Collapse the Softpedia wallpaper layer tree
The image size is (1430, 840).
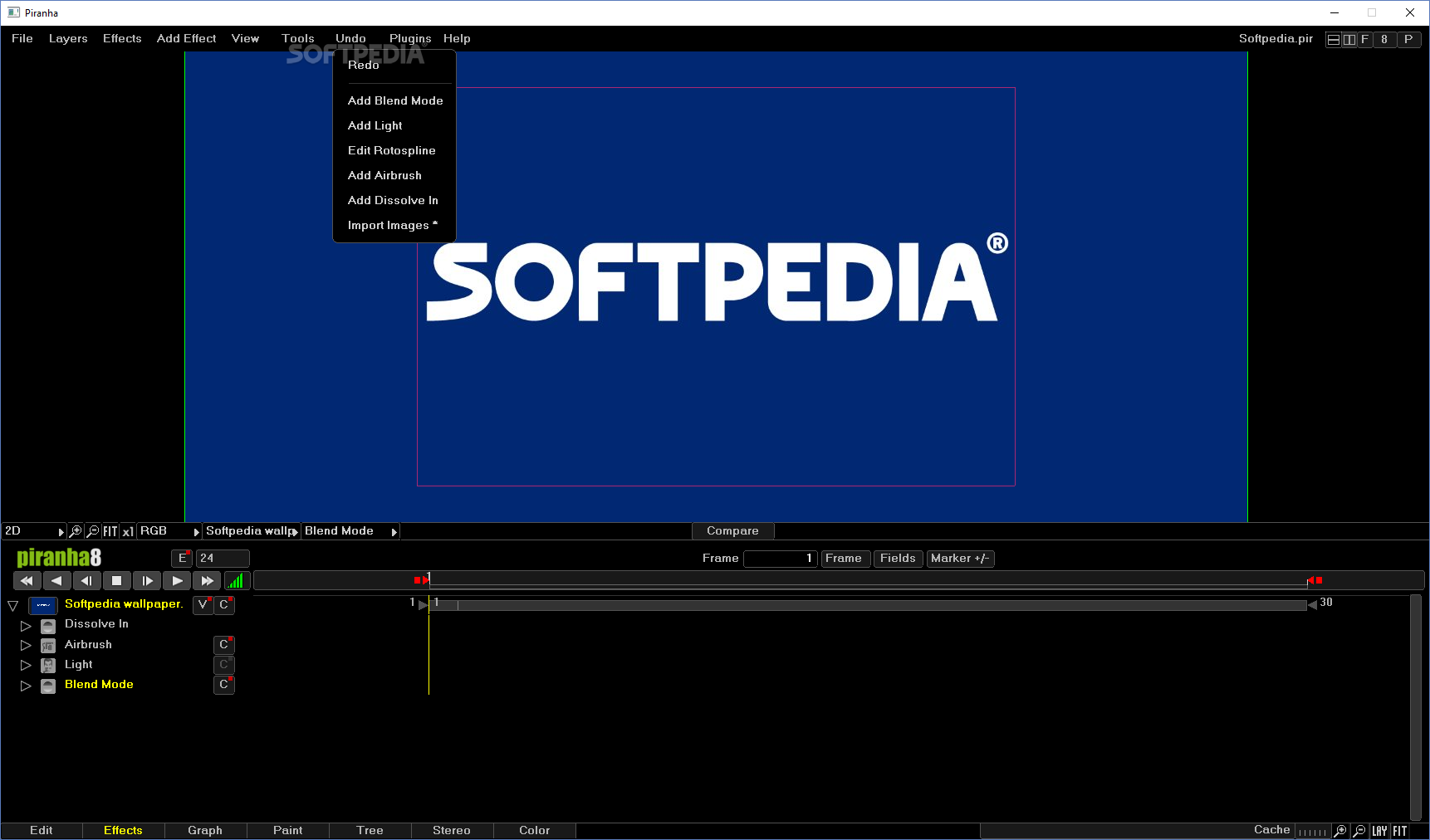[13, 606]
